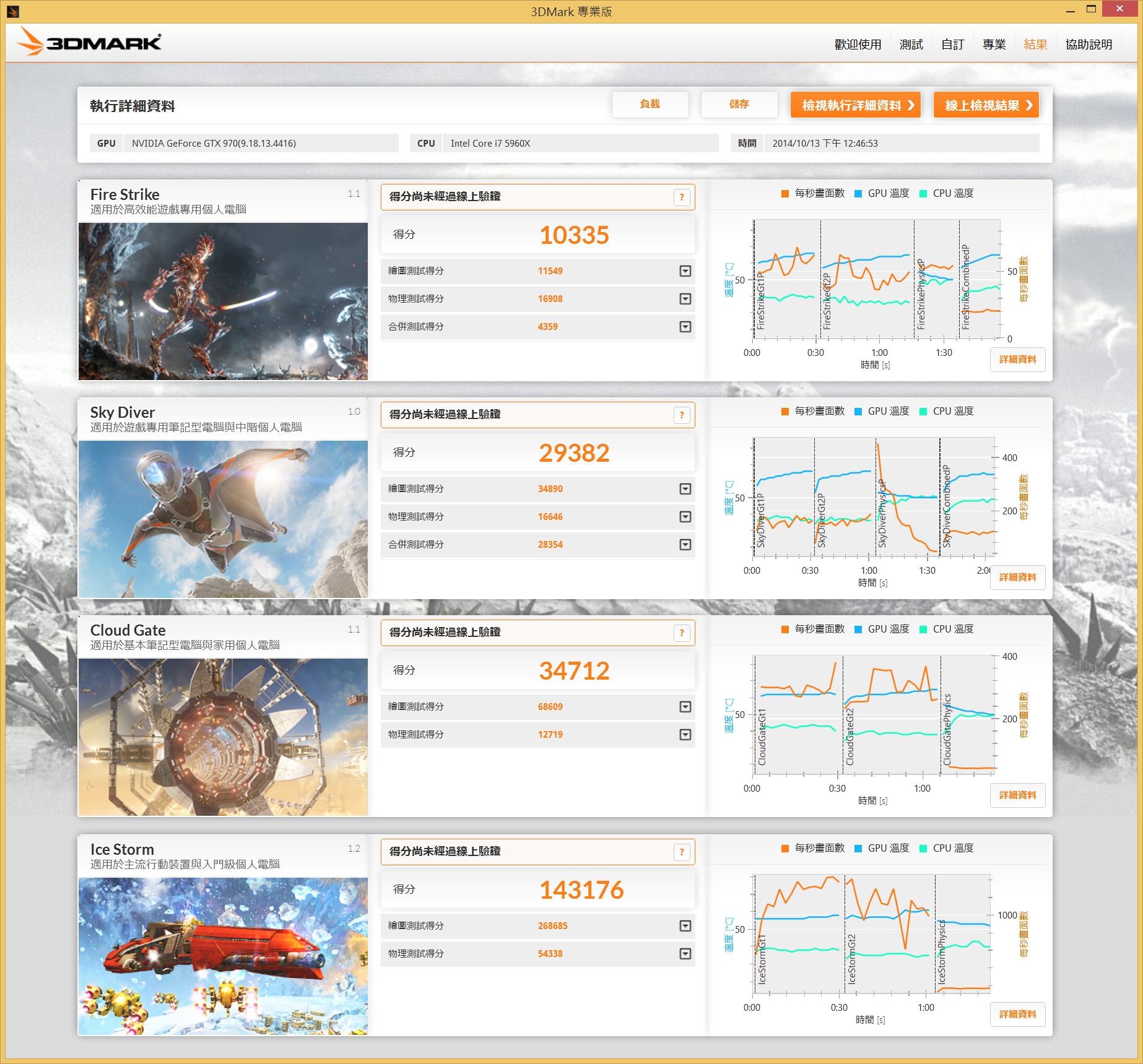This screenshot has height=1064, width=1143.
Task: Click green CPU 溫度 swatch in Ice Storm legend
Action: pos(923,849)
